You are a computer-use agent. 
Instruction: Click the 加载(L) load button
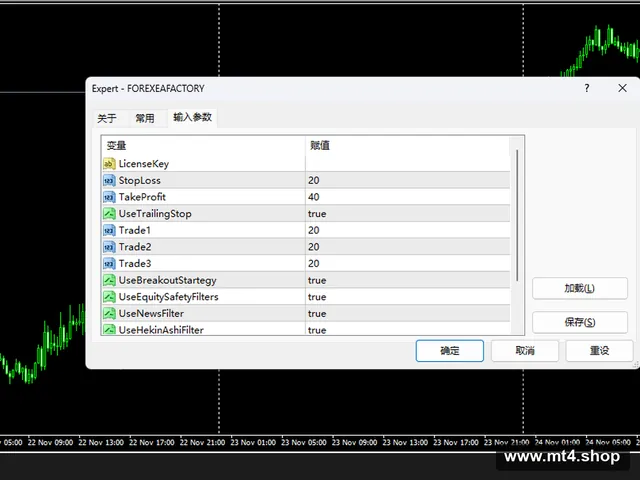(x=580, y=289)
